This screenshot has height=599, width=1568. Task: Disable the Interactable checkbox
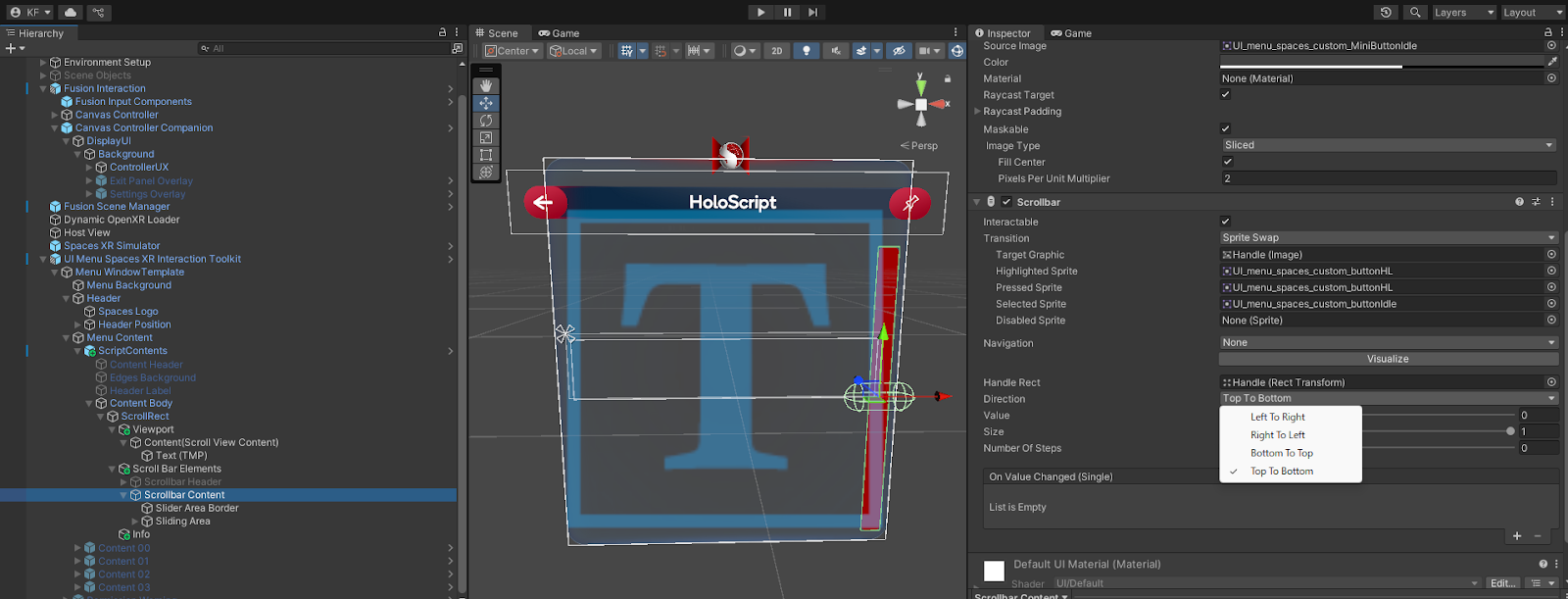click(1225, 222)
